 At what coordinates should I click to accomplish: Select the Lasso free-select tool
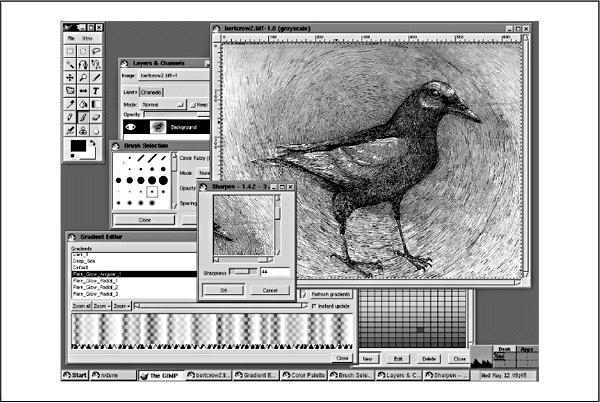coord(97,49)
